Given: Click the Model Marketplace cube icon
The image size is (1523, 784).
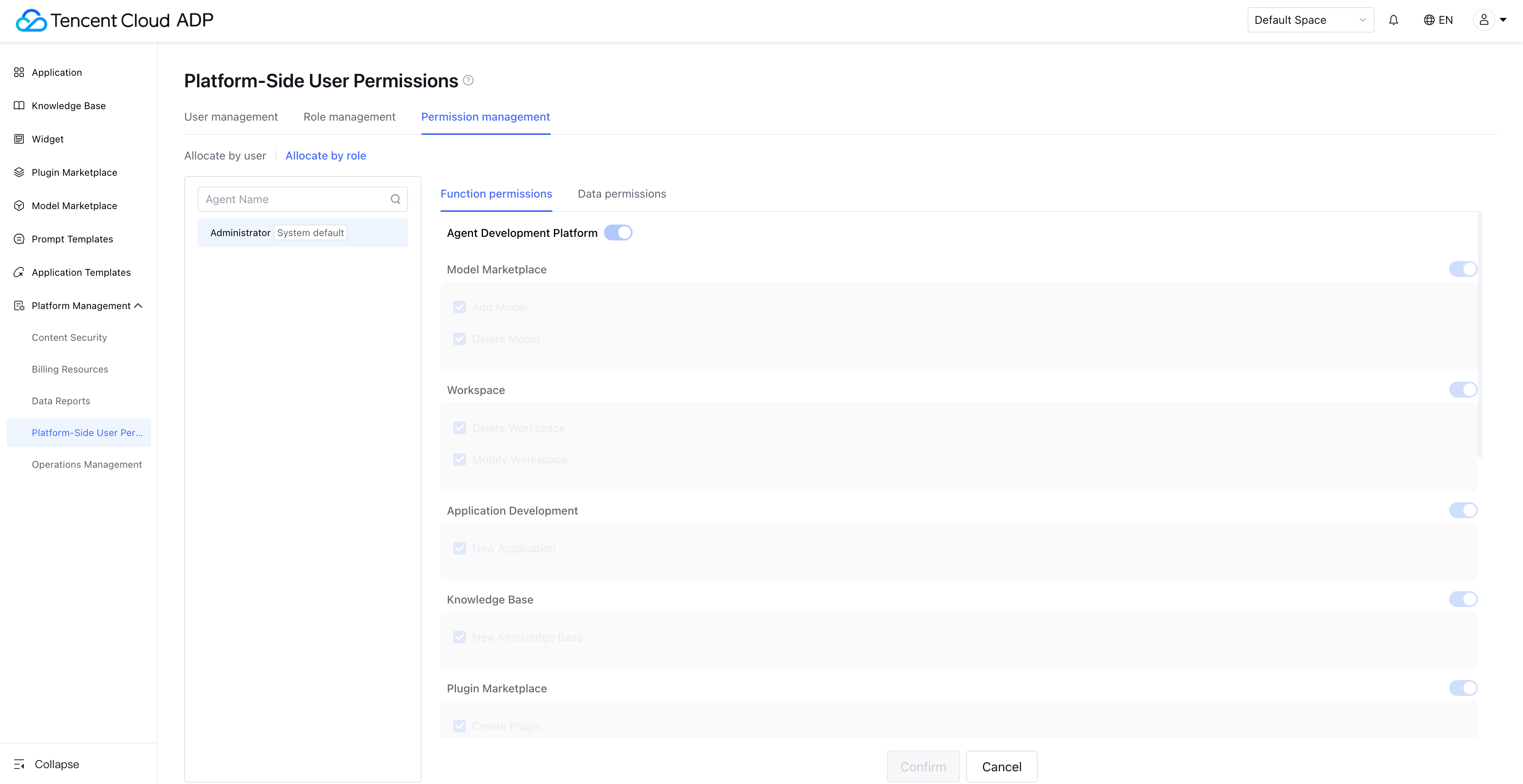Looking at the screenshot, I should pyautogui.click(x=19, y=206).
